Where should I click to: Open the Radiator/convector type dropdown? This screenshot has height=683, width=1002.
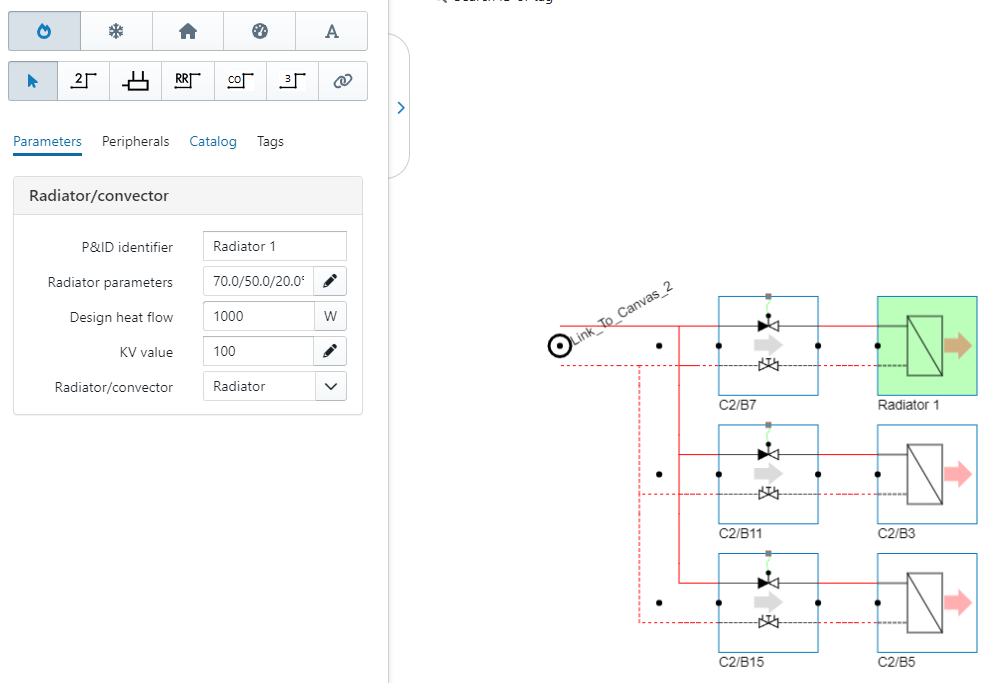(x=330, y=387)
